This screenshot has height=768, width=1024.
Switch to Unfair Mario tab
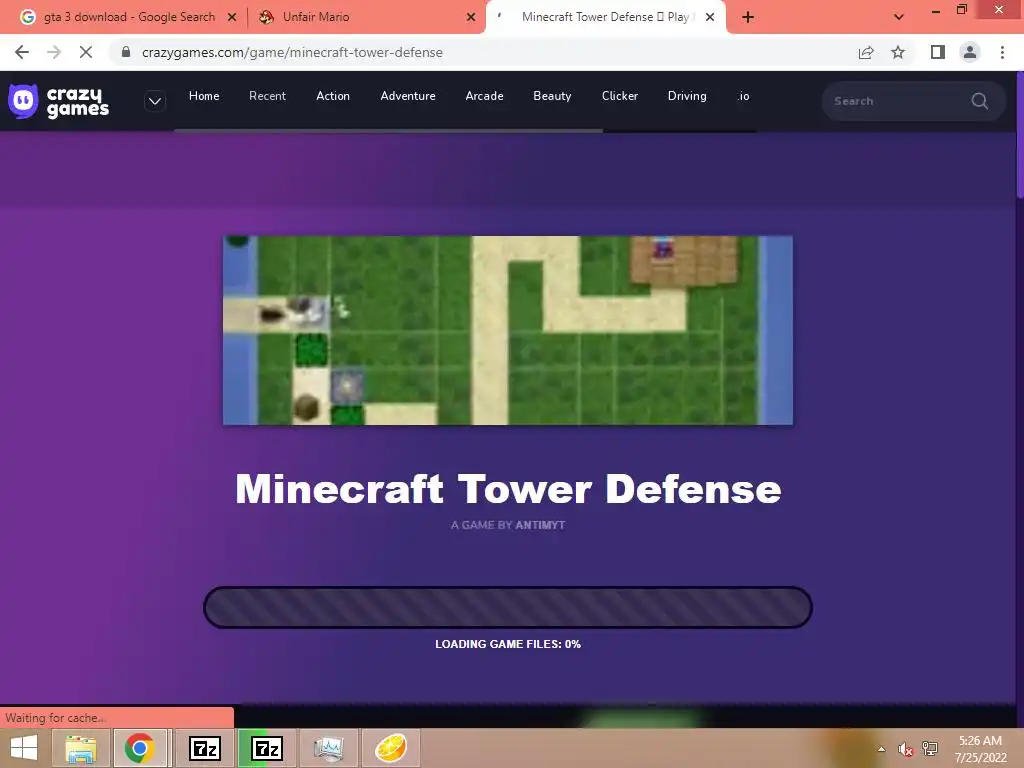[366, 17]
